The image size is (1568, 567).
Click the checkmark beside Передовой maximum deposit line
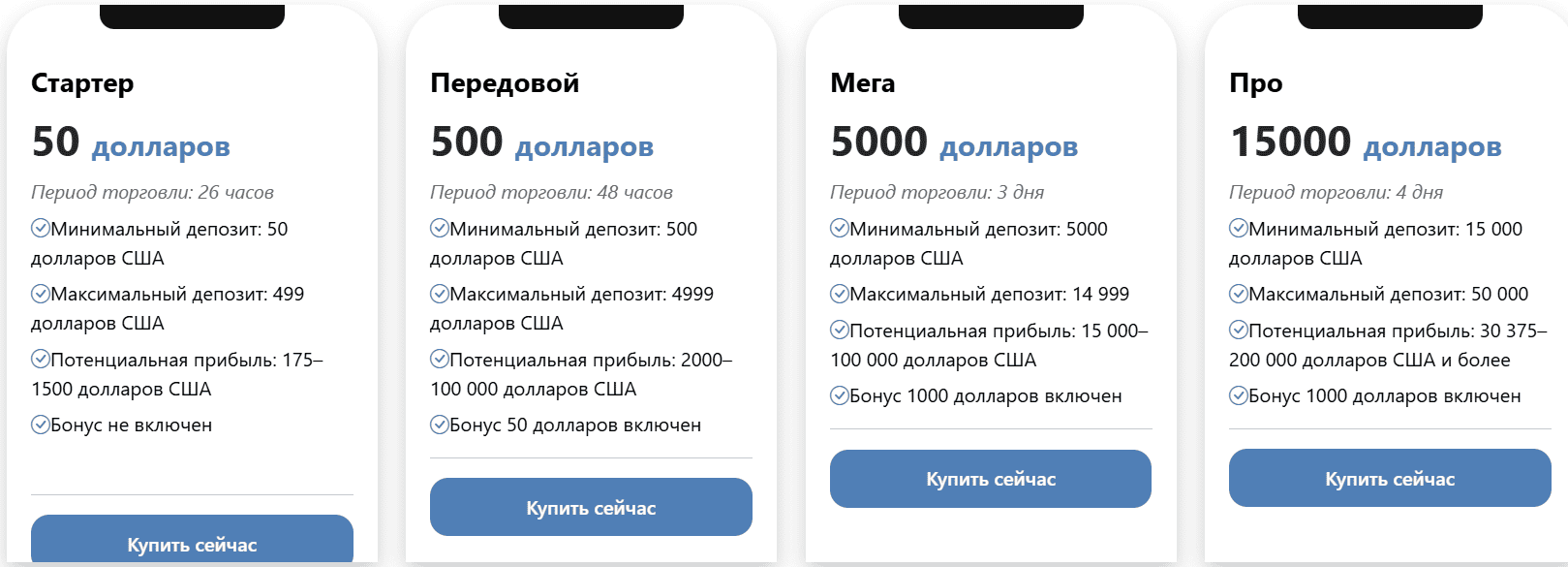438,293
